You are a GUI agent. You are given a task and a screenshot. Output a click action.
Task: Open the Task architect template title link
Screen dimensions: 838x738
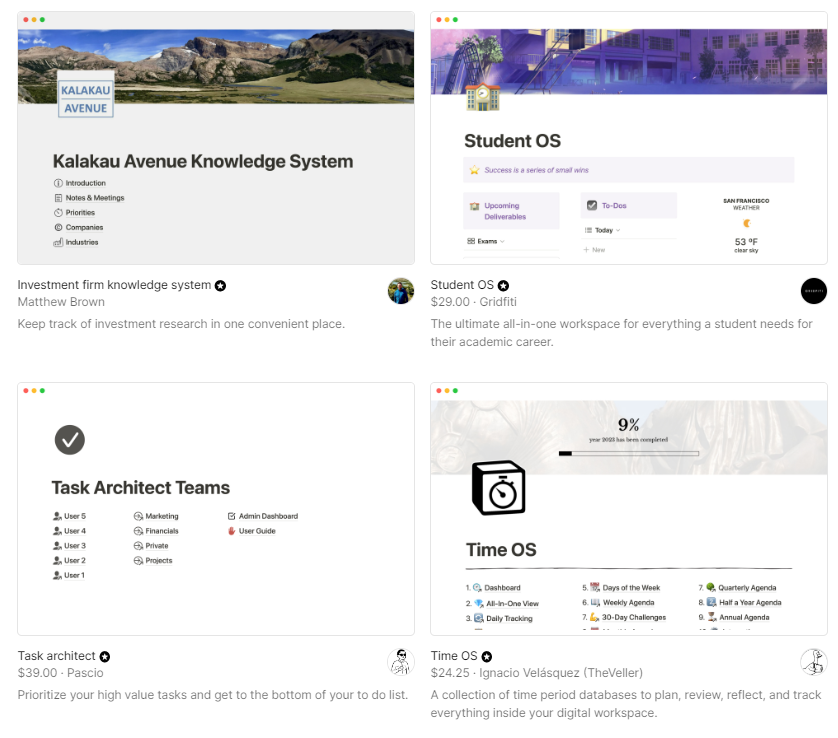[x=57, y=656]
